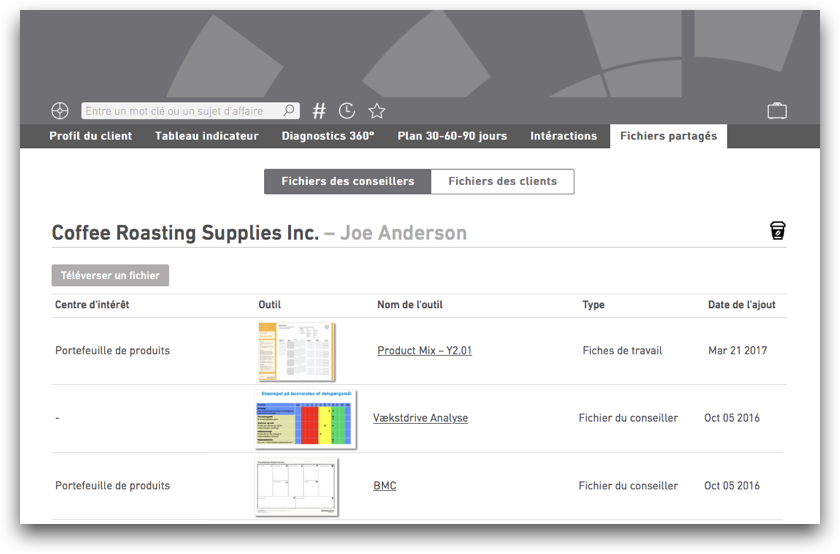Switch to Fichiers des conseillers
The width and height of the screenshot is (840, 554).
tap(348, 182)
